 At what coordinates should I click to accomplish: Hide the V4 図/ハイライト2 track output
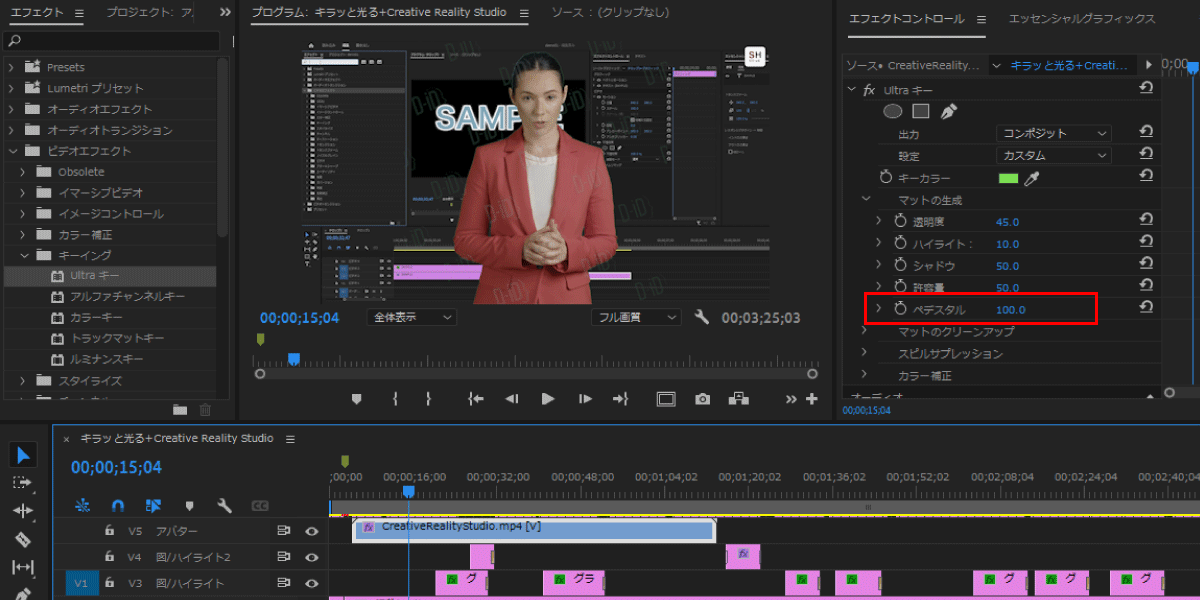[311, 557]
